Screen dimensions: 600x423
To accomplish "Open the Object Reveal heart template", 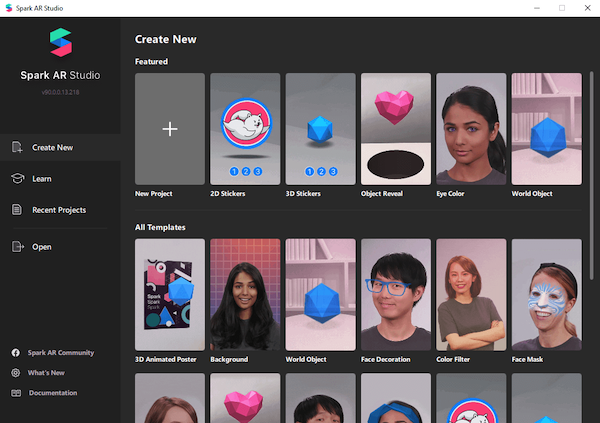I will tap(395, 129).
